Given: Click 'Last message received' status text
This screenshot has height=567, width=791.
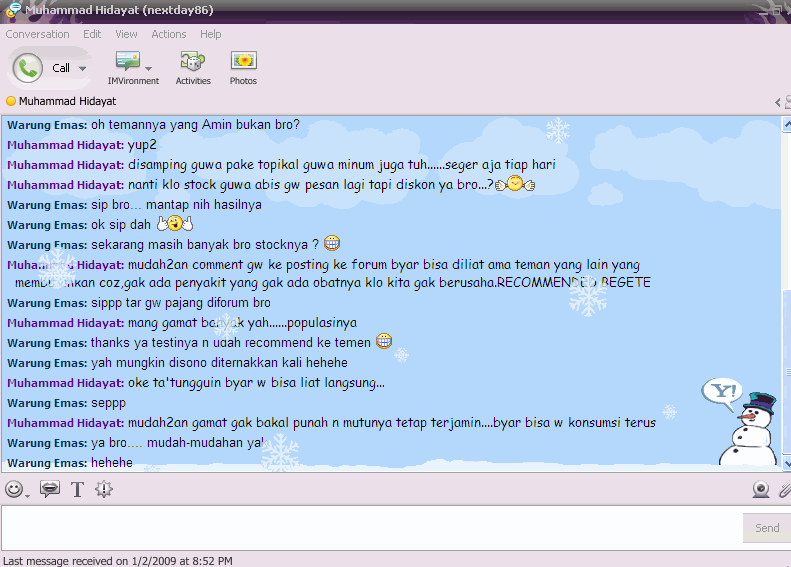Looking at the screenshot, I should pyautogui.click(x=118, y=561).
